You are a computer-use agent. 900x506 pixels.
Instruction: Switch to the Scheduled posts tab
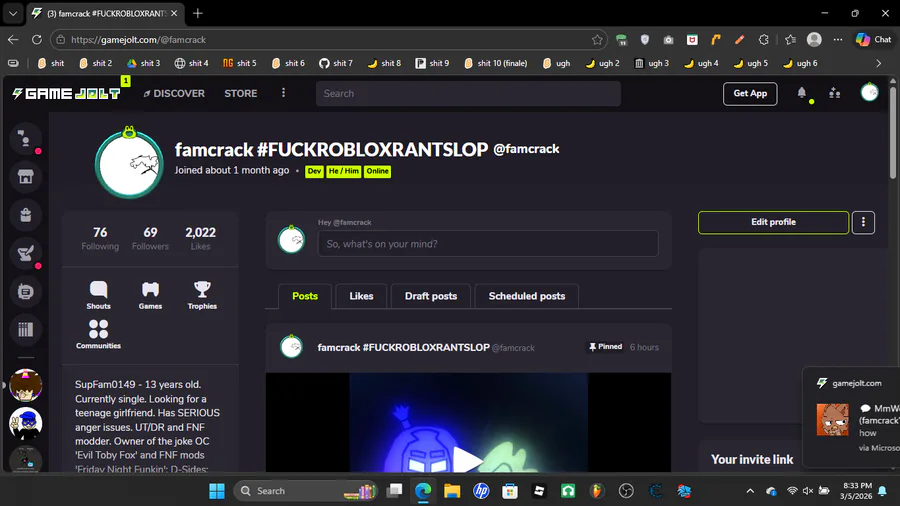click(527, 296)
